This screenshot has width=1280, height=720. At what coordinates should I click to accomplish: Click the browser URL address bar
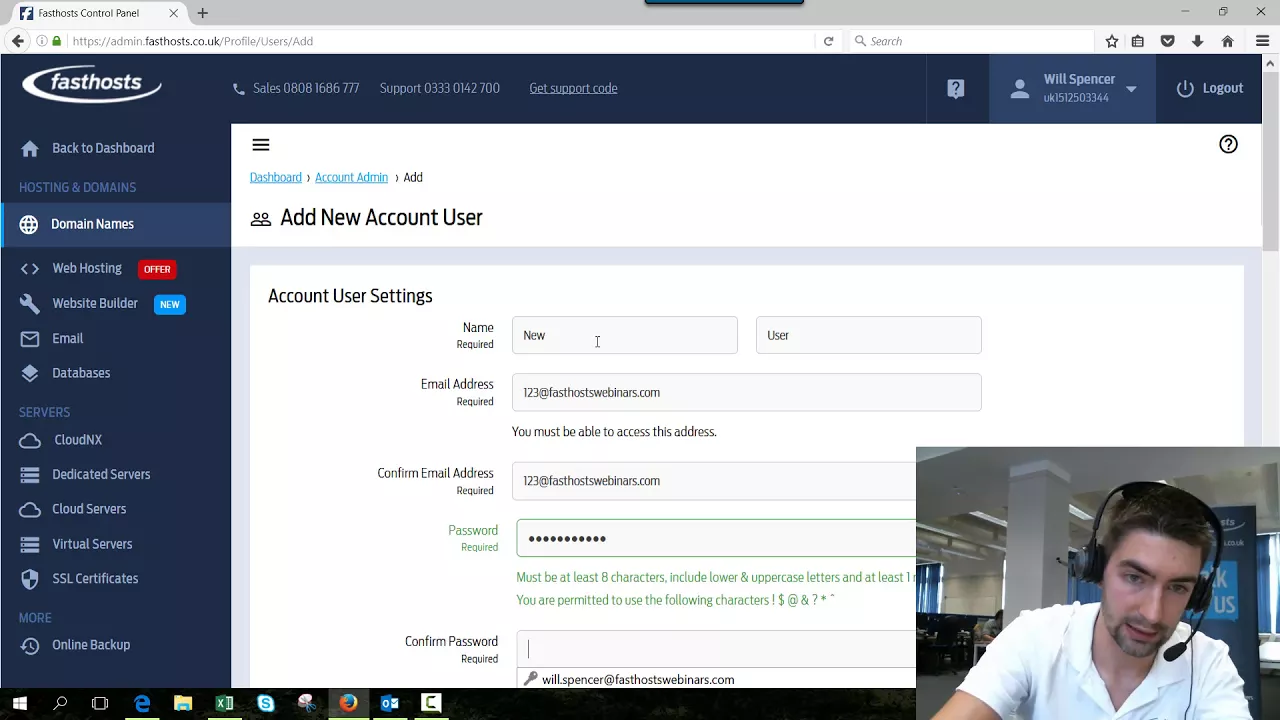click(440, 41)
